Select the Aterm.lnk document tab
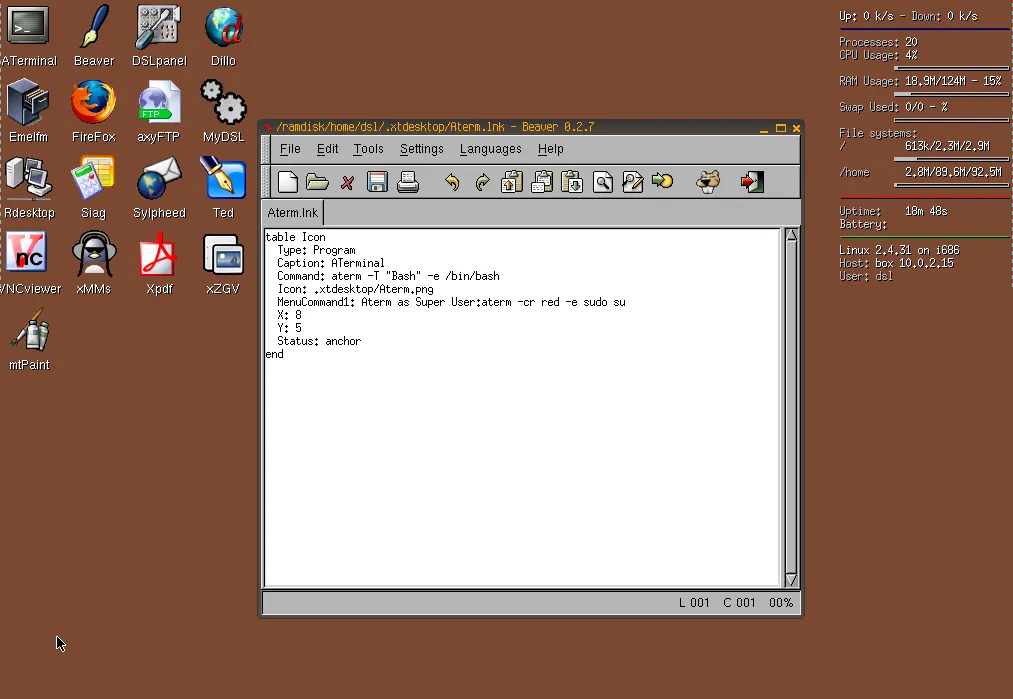The image size is (1013, 699). tap(293, 214)
